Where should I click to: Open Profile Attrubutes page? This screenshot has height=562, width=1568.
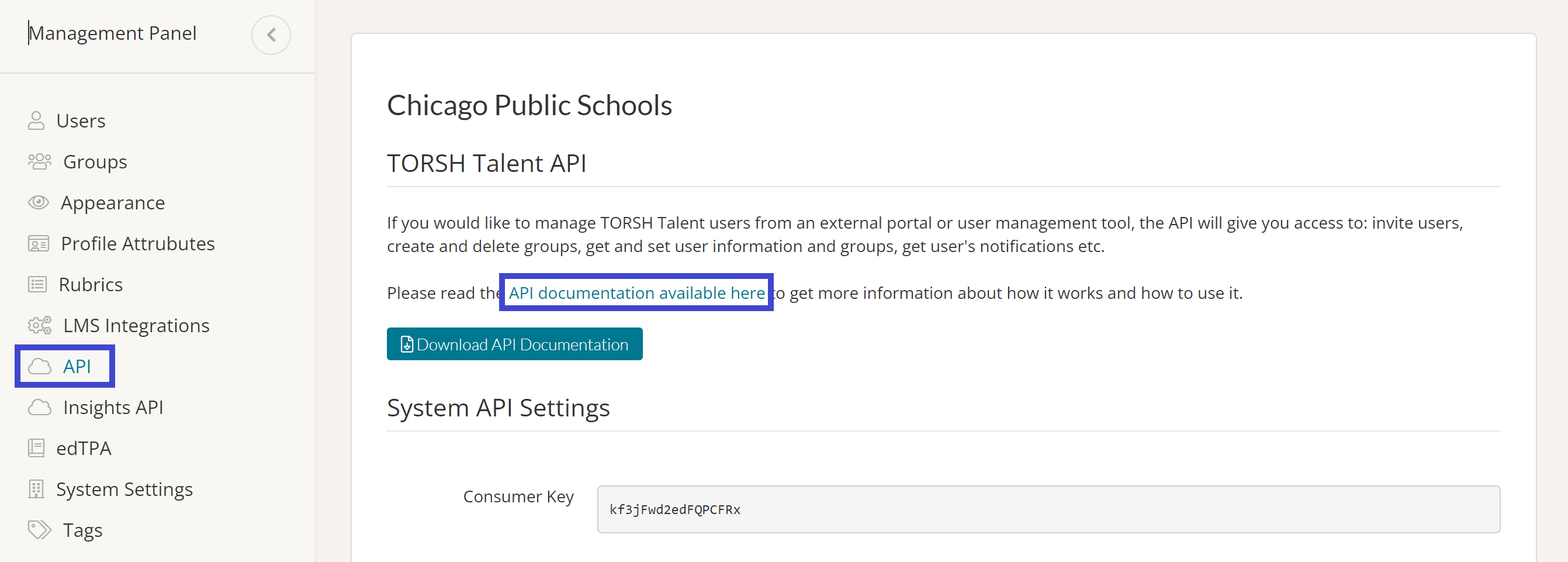pyautogui.click(x=137, y=243)
